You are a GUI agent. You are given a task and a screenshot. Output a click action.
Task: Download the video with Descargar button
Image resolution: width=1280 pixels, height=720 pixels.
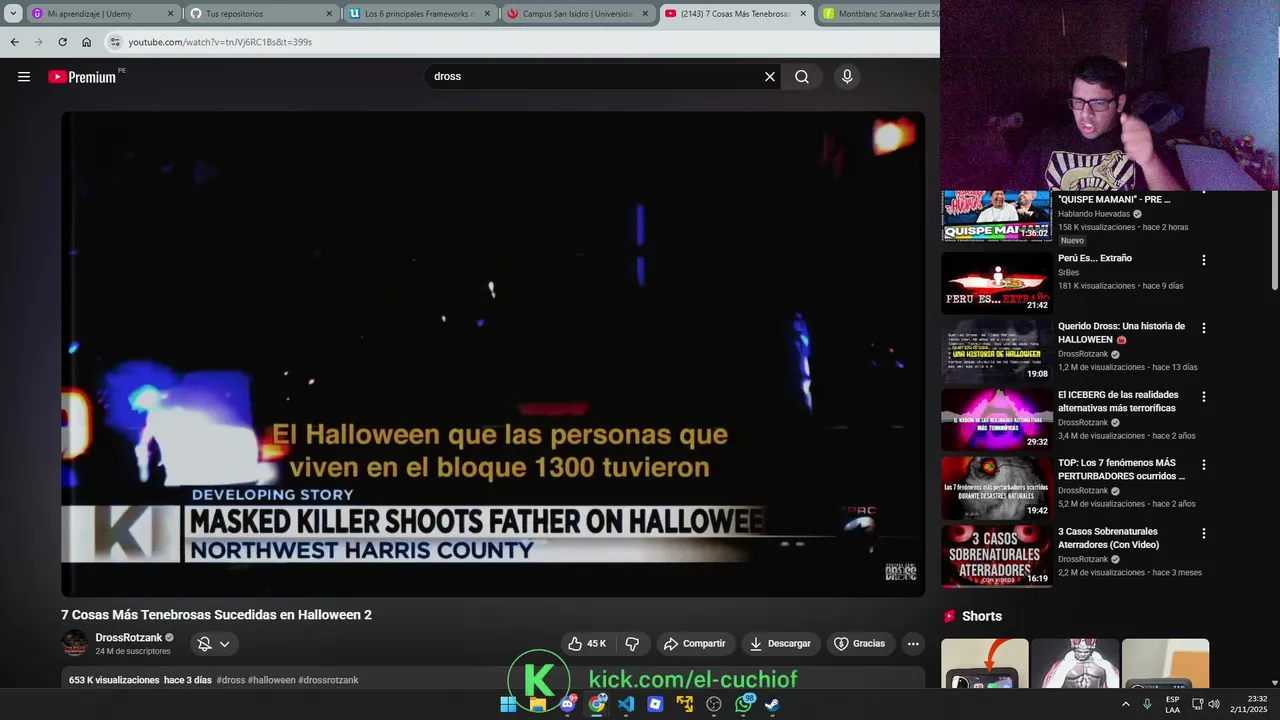pyautogui.click(x=780, y=644)
